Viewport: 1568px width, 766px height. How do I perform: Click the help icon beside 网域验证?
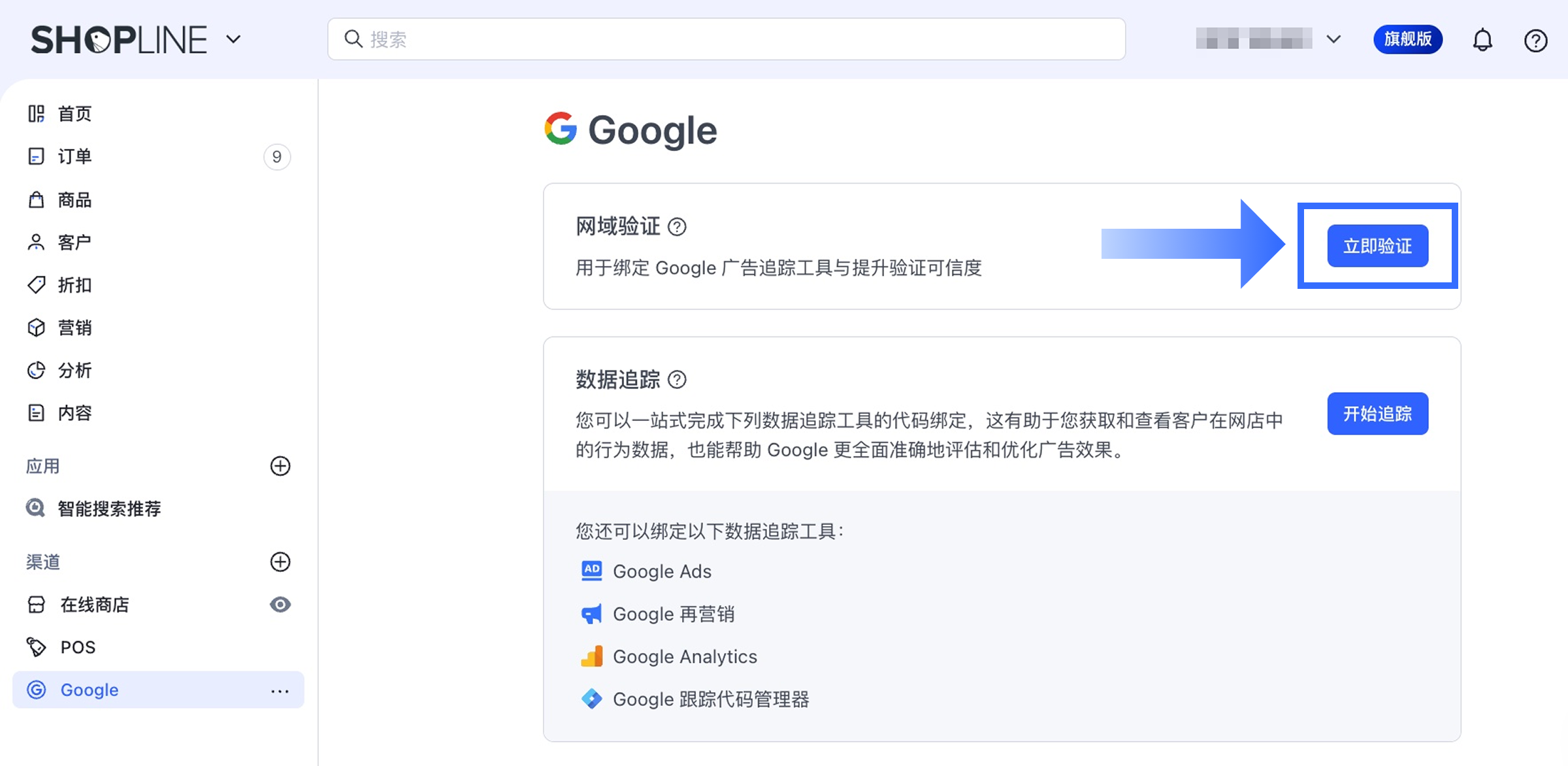pyautogui.click(x=678, y=227)
